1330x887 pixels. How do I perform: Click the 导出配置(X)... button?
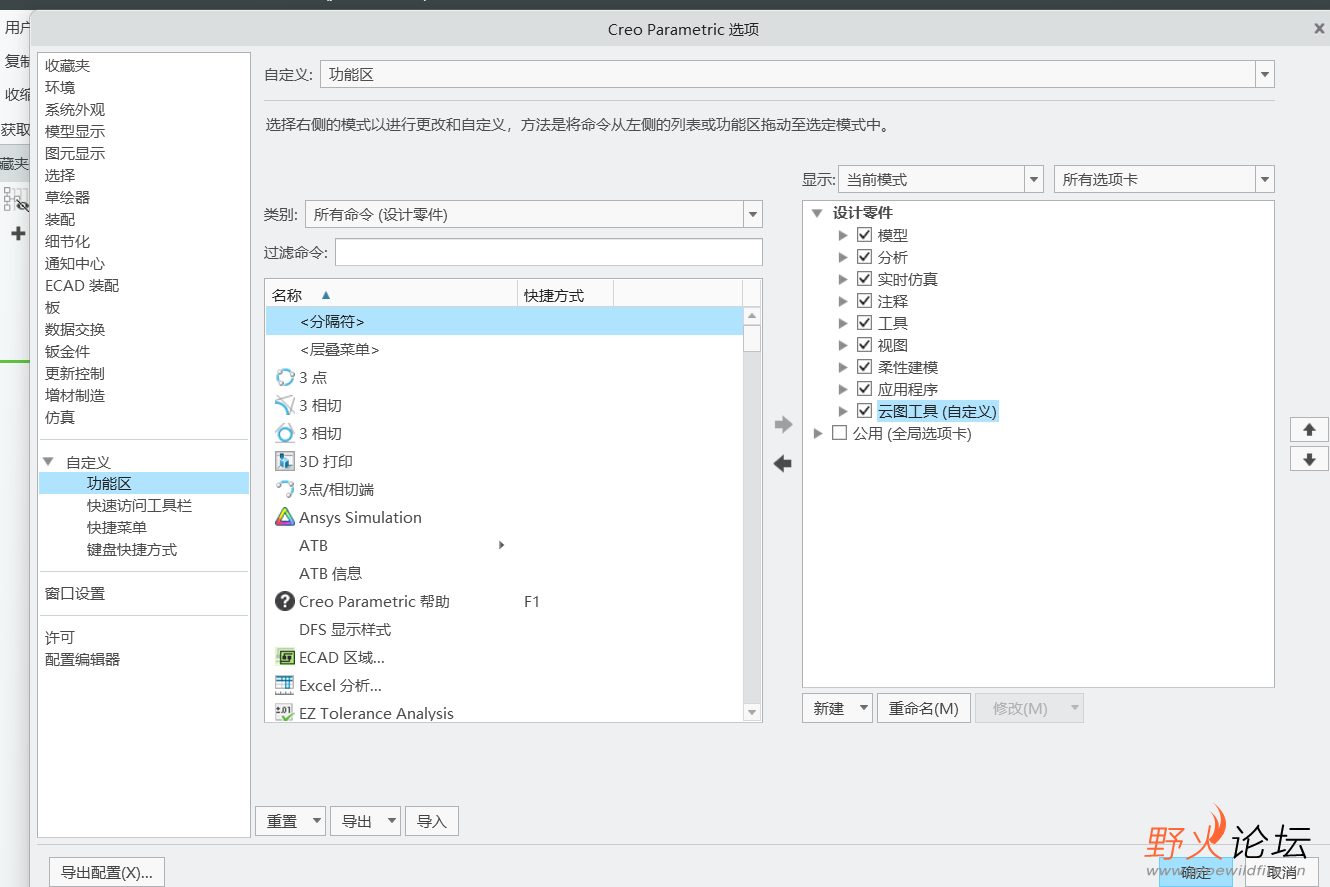[x=106, y=872]
